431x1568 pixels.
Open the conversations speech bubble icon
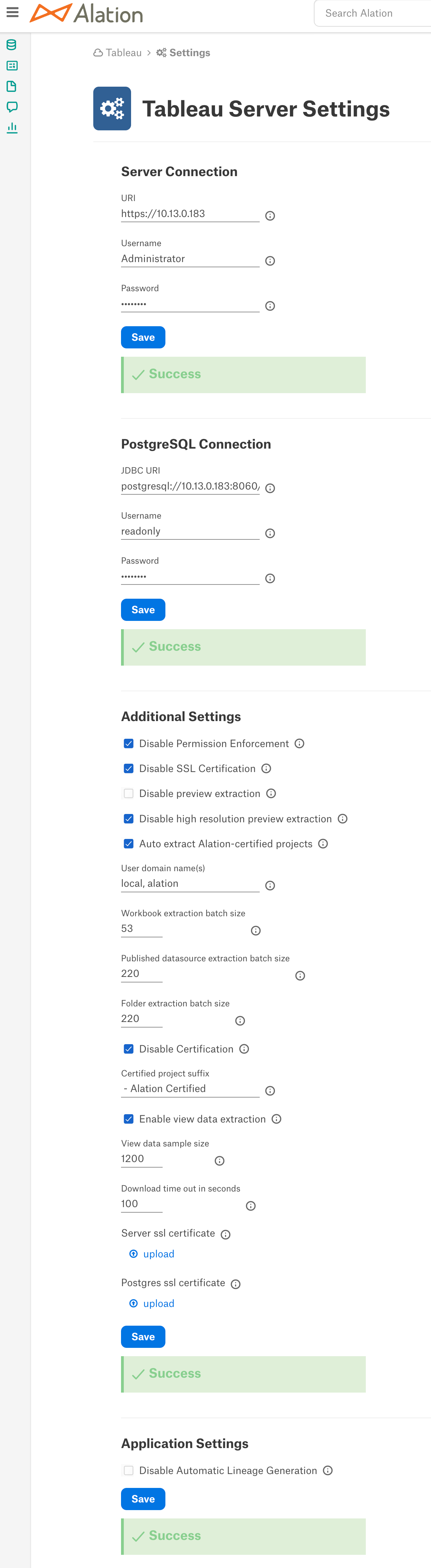click(11, 107)
